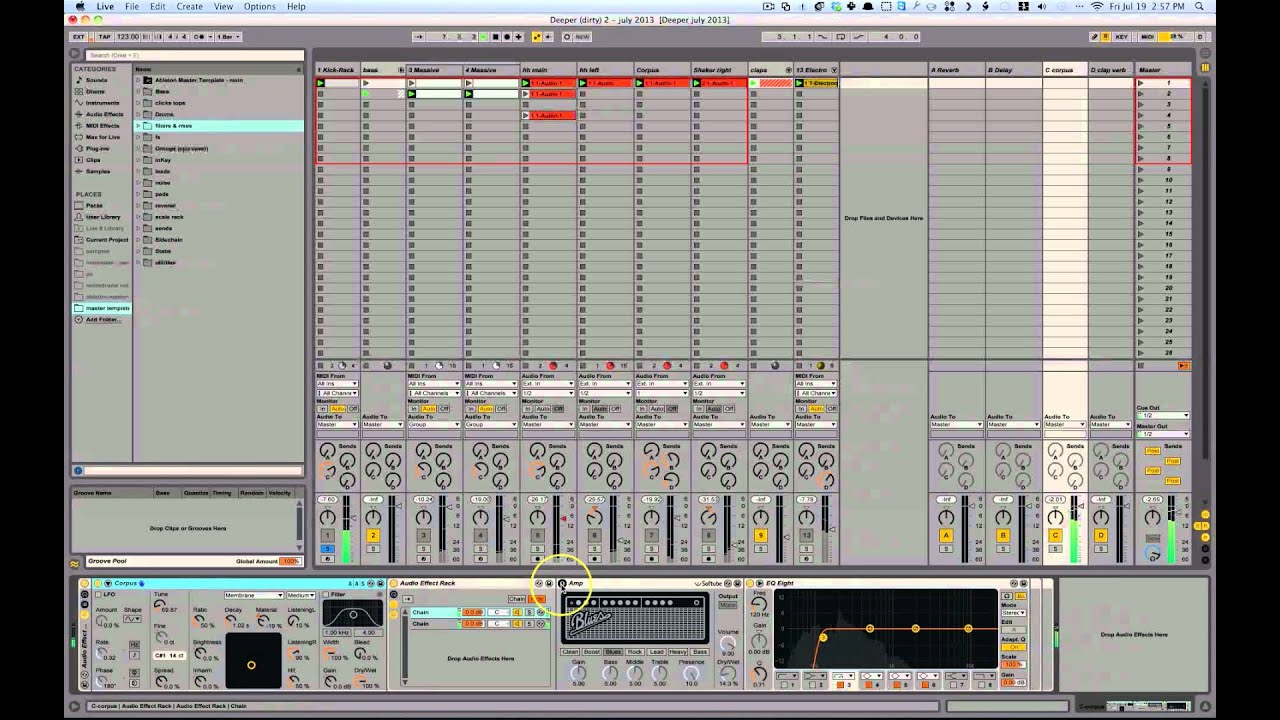Click browser search field
Viewport: 1280px width, 720px height.
click(195, 55)
